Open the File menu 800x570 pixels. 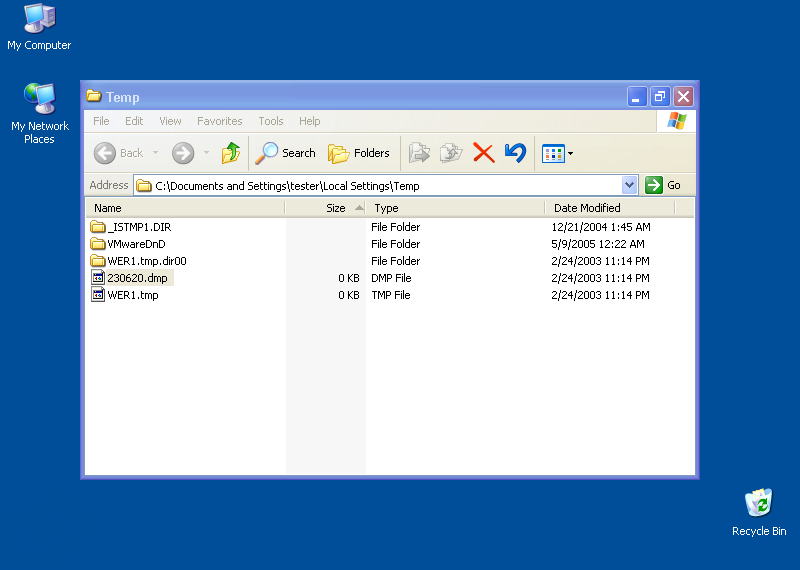pyautogui.click(x=101, y=121)
